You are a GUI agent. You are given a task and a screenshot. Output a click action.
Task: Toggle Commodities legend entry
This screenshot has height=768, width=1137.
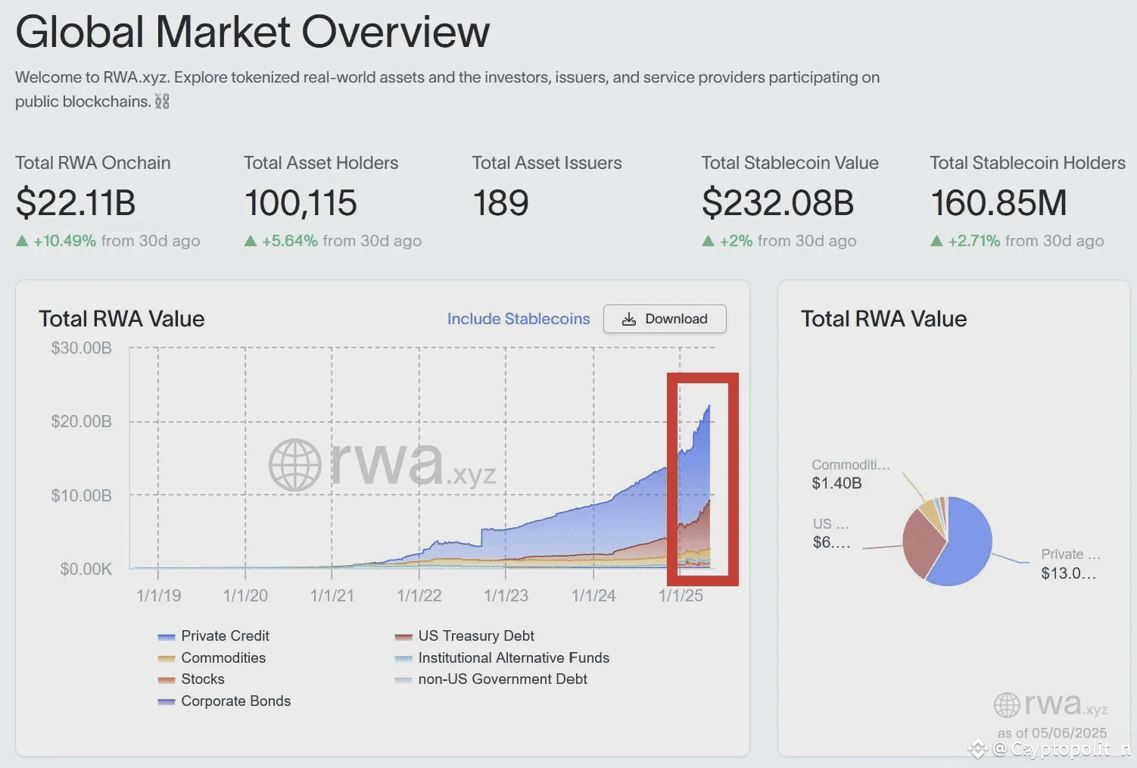coord(212,658)
